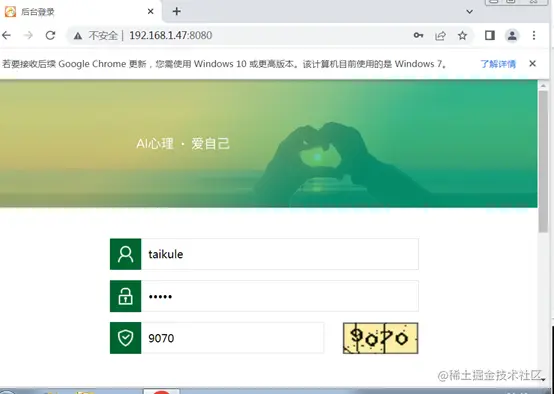Click the 不安全 security label
This screenshot has width=554, height=394.
(103, 35)
